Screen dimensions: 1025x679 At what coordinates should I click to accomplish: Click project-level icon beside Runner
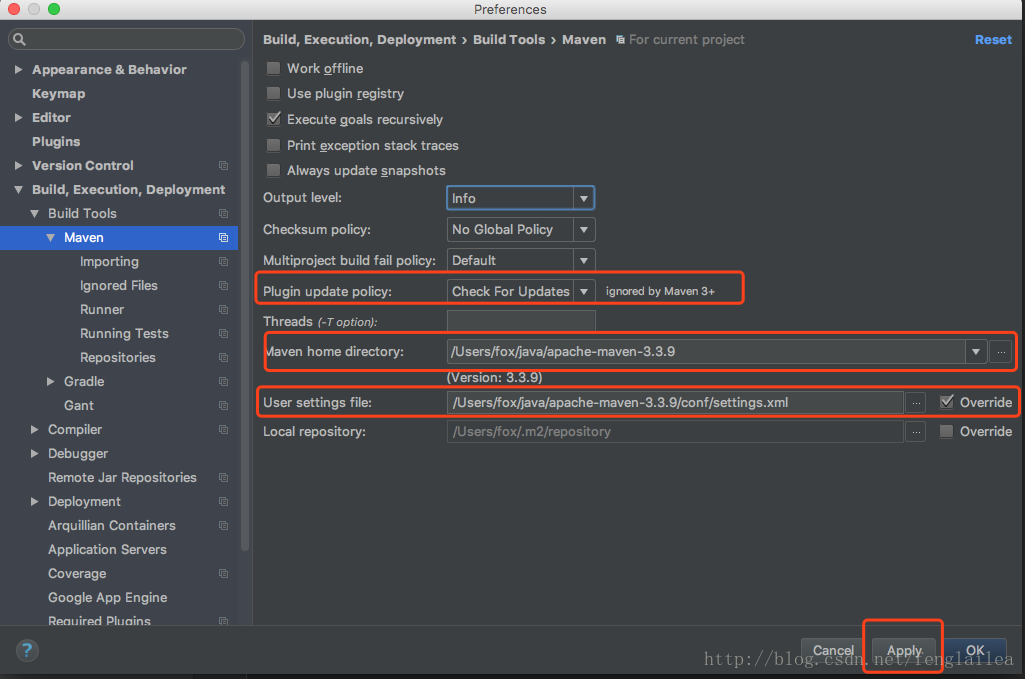point(224,309)
